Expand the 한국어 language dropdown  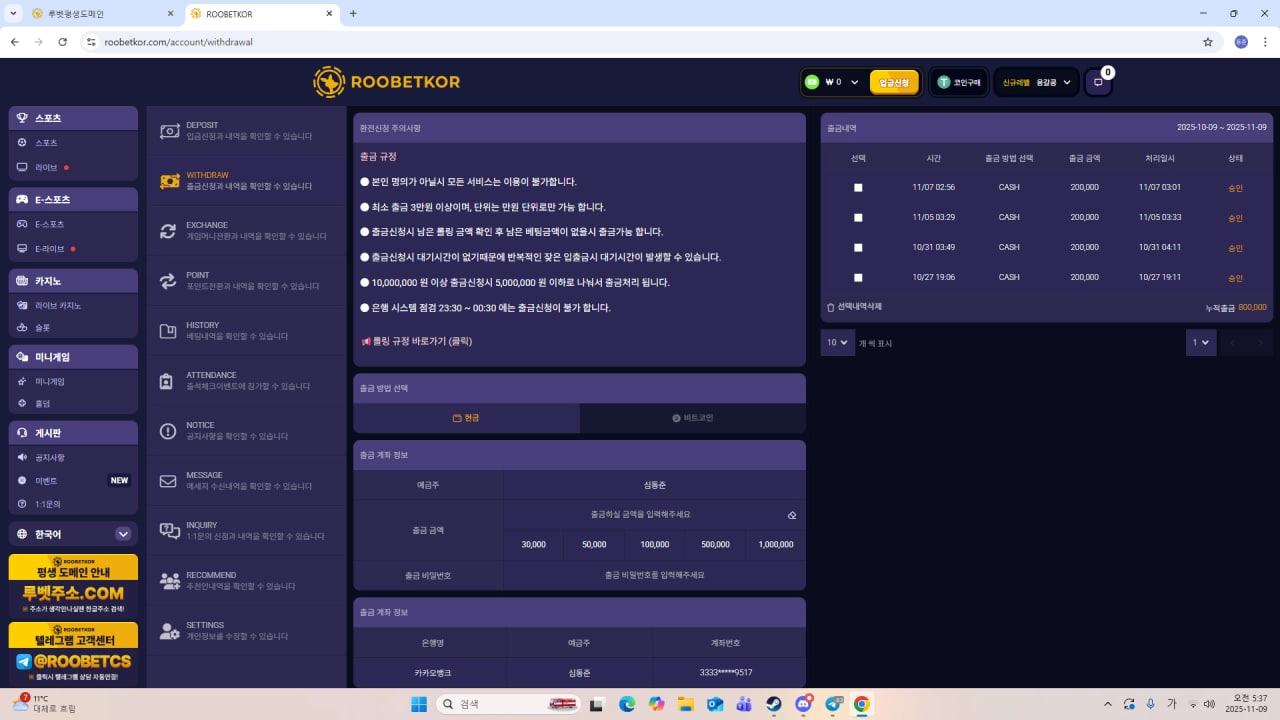(123, 534)
